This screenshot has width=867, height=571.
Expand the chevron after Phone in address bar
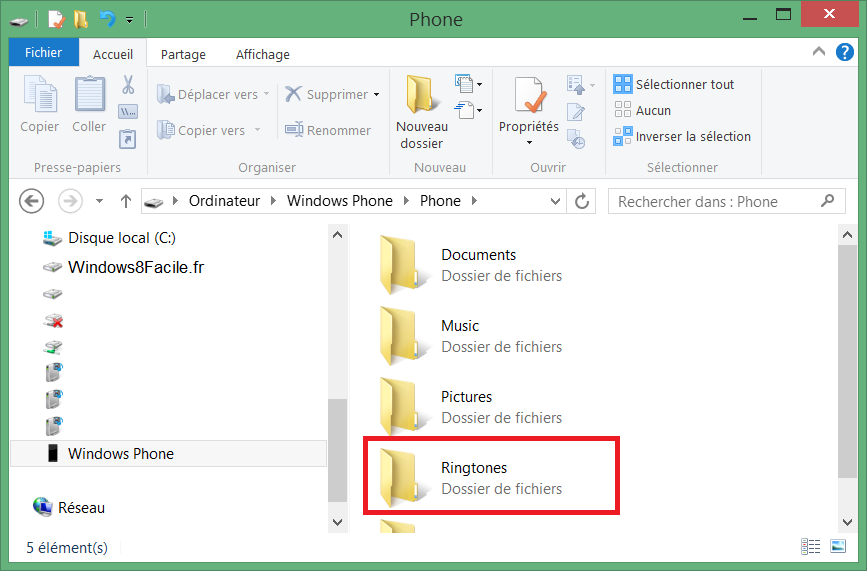(x=474, y=201)
